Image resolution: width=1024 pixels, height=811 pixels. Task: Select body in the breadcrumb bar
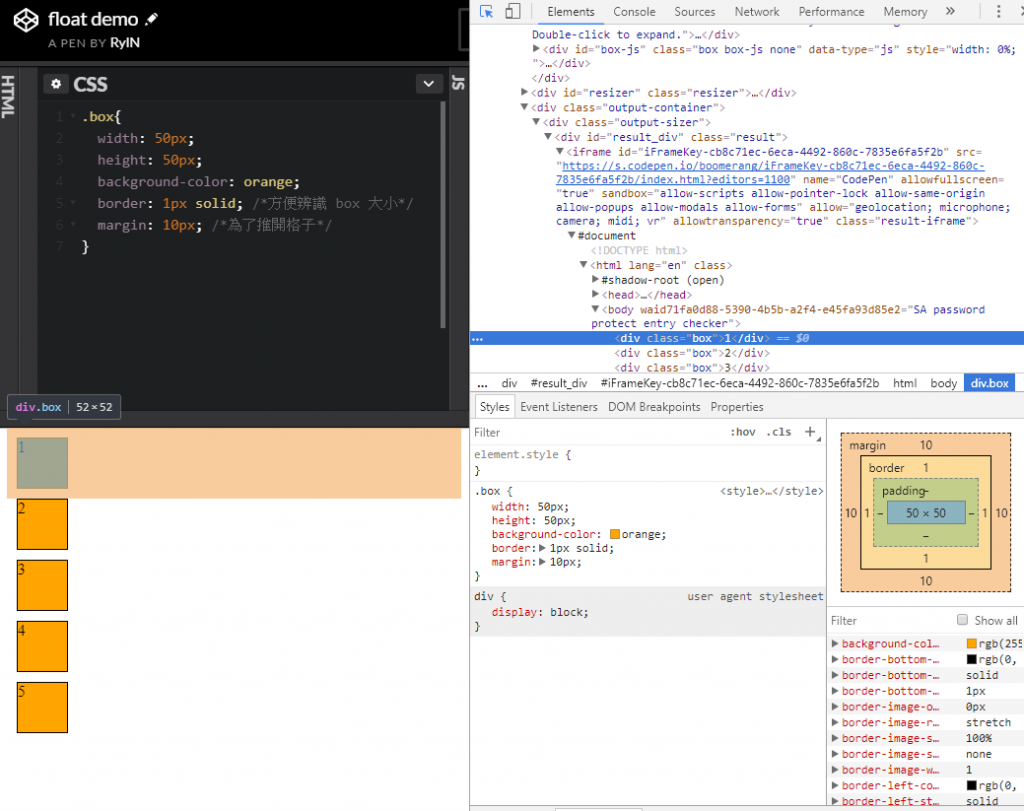[x=944, y=383]
